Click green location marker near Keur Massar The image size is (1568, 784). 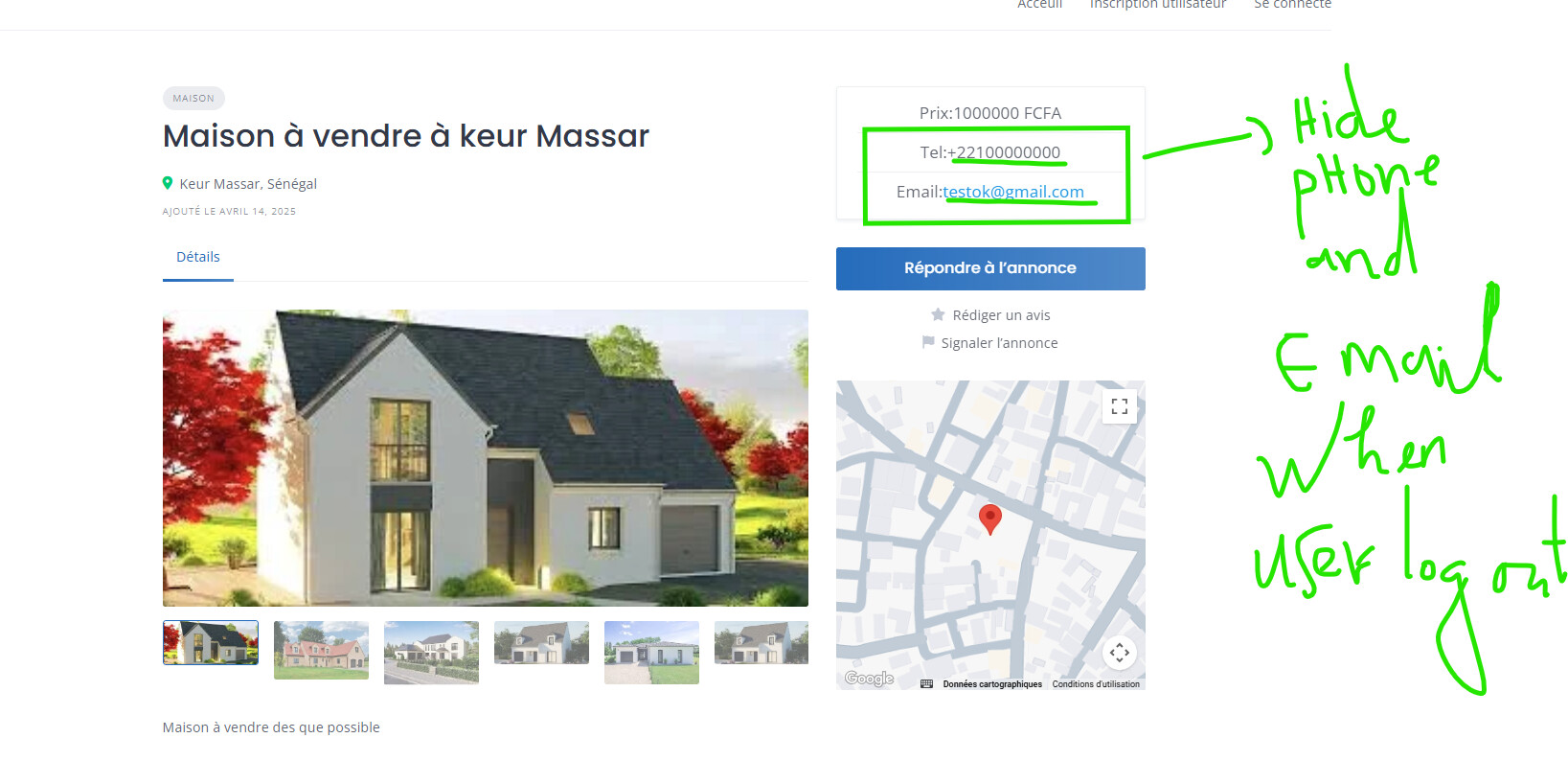point(168,183)
